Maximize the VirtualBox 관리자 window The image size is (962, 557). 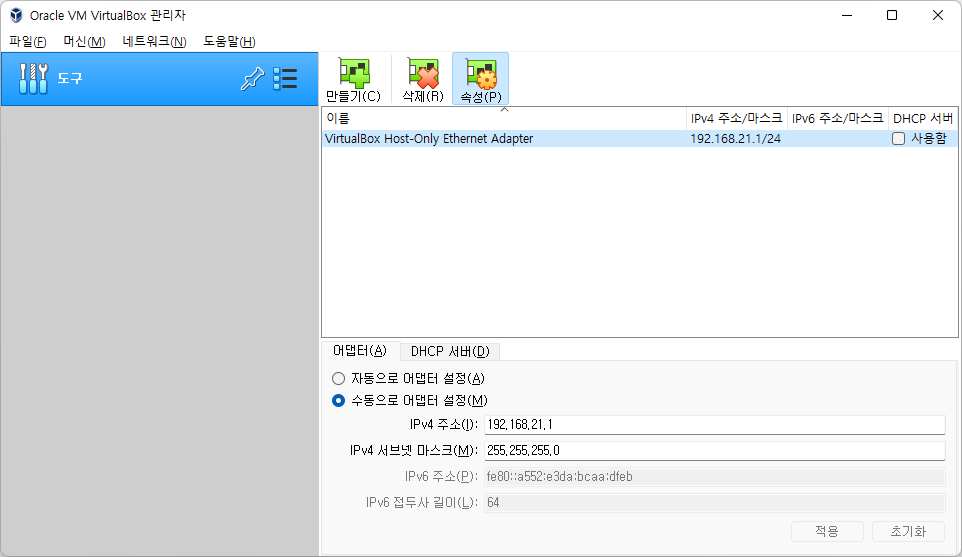click(892, 15)
